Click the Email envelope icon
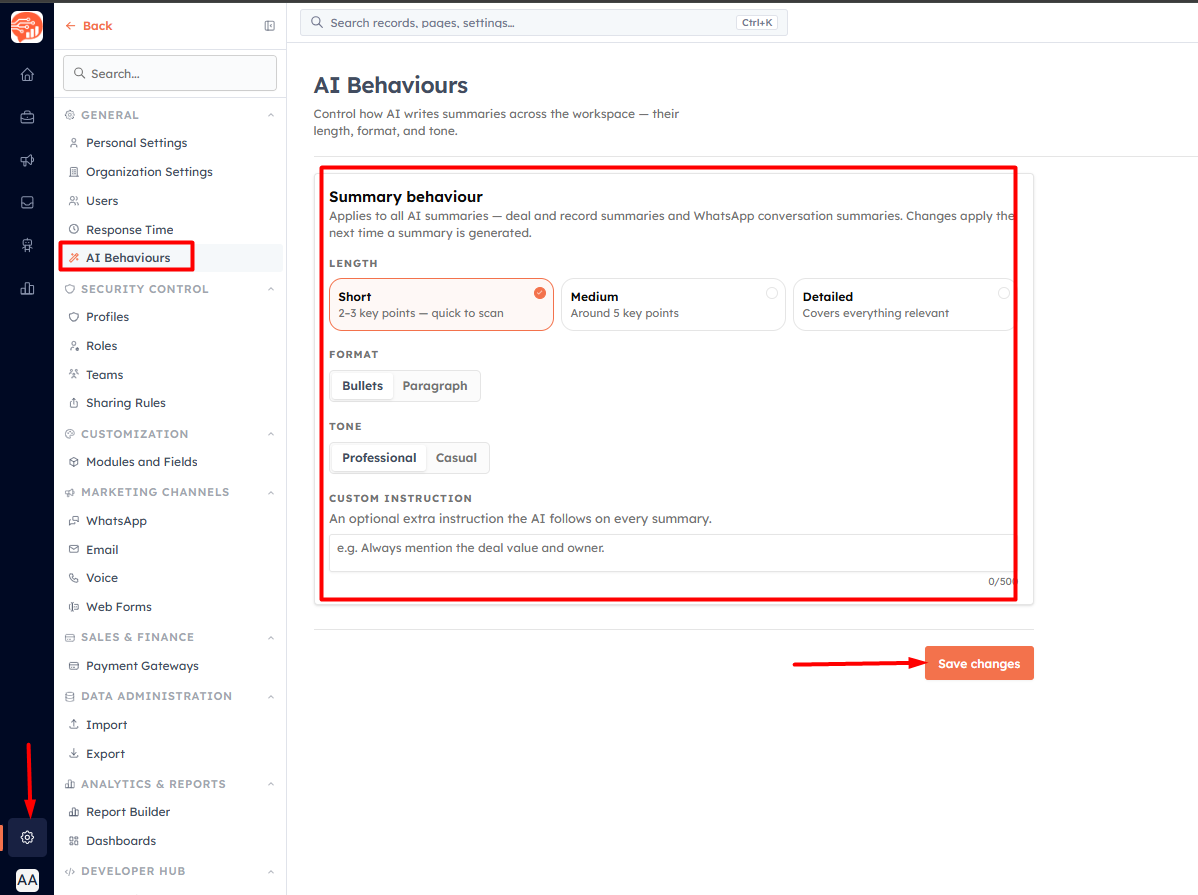Screen dimensions: 1198x895 74,550
